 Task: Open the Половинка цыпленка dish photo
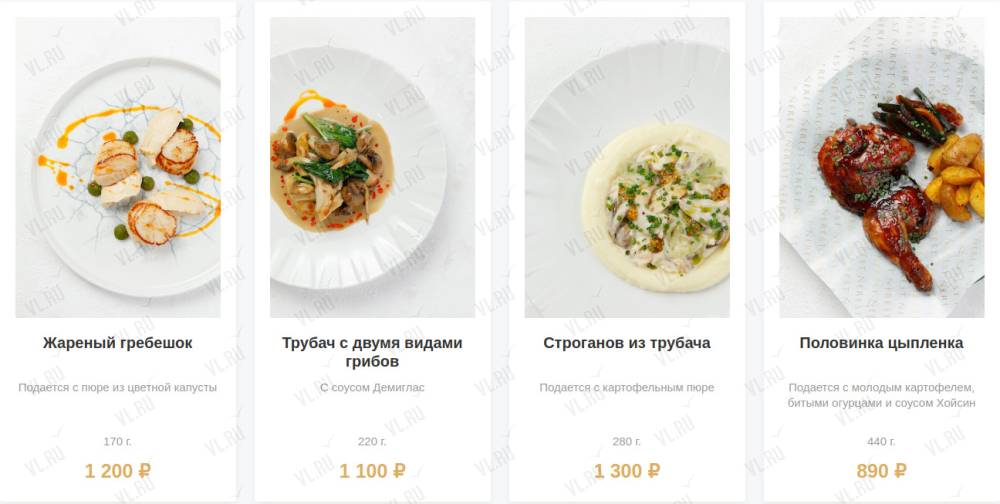881,167
